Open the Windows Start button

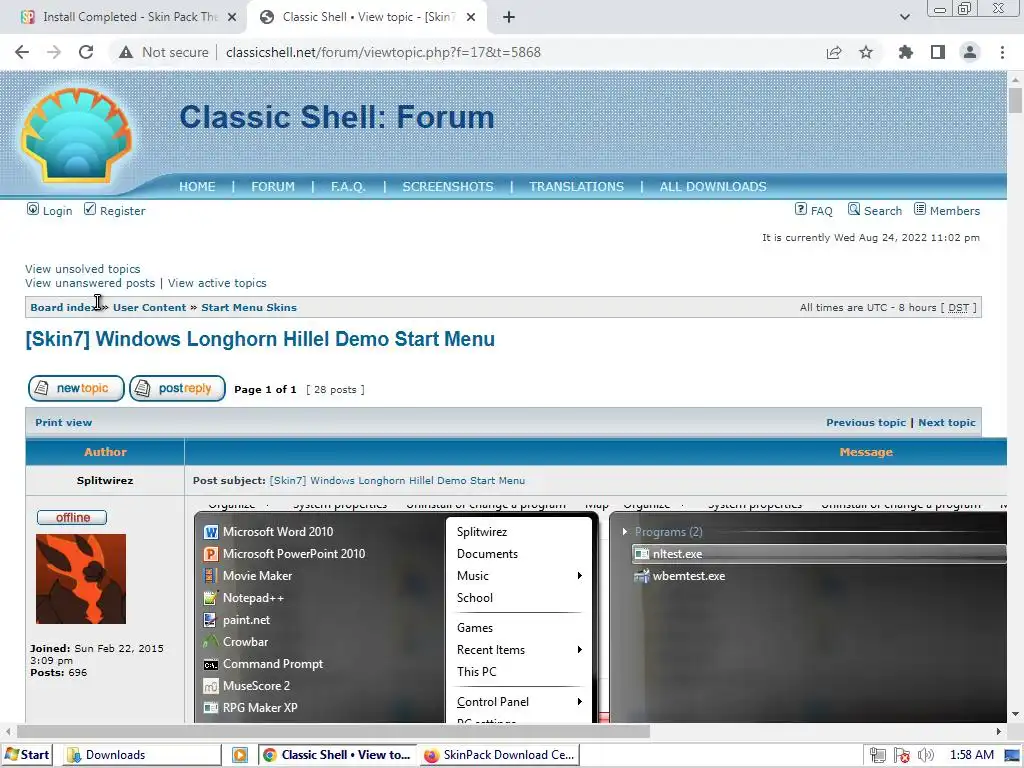[27, 755]
